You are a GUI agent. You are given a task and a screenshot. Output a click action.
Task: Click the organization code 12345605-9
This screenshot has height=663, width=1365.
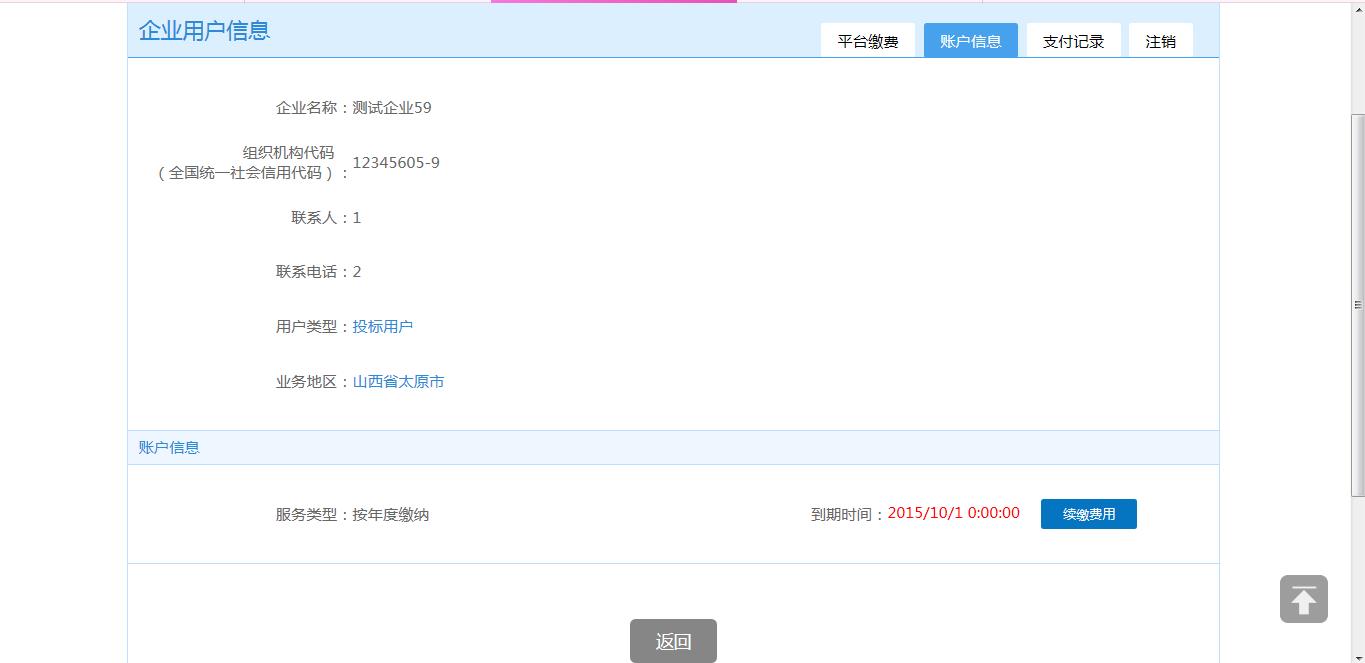(395, 163)
